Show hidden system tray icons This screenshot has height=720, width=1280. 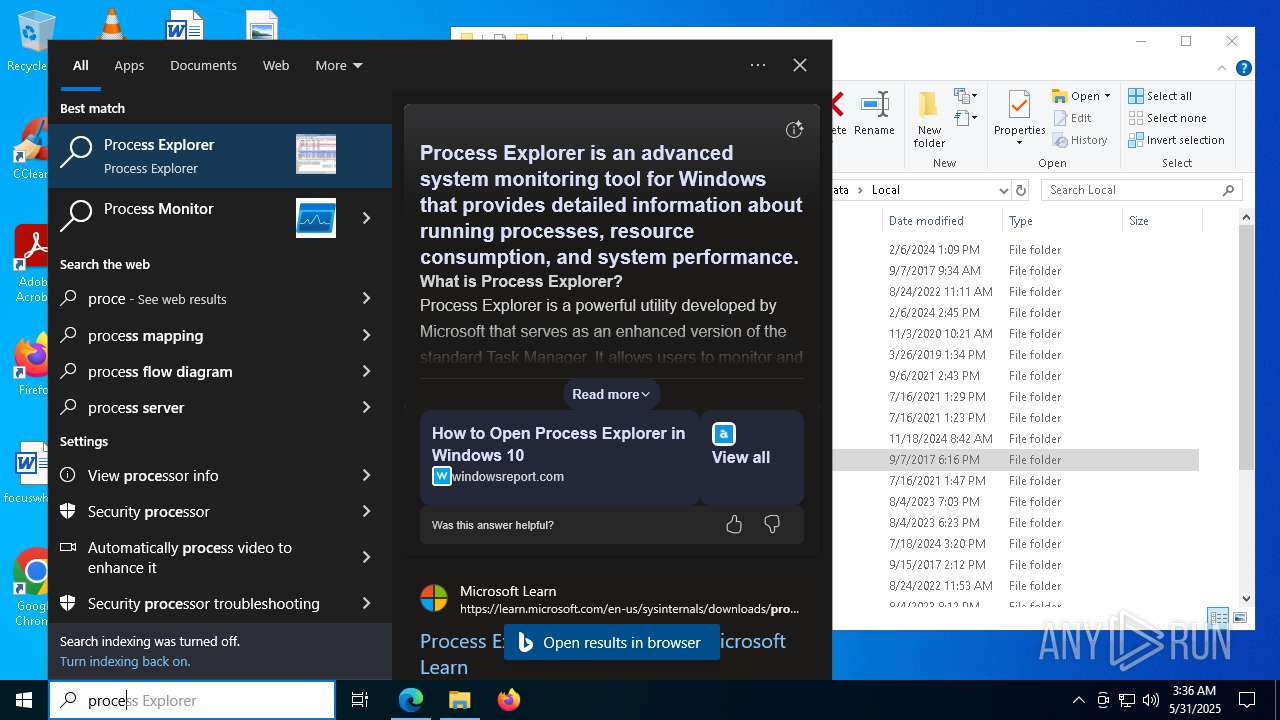(x=1078, y=700)
